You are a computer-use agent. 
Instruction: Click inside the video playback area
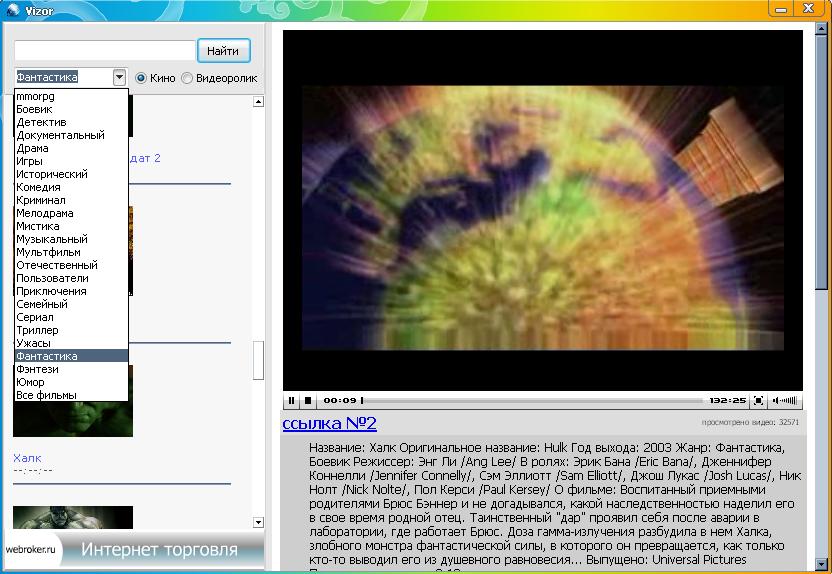click(543, 211)
